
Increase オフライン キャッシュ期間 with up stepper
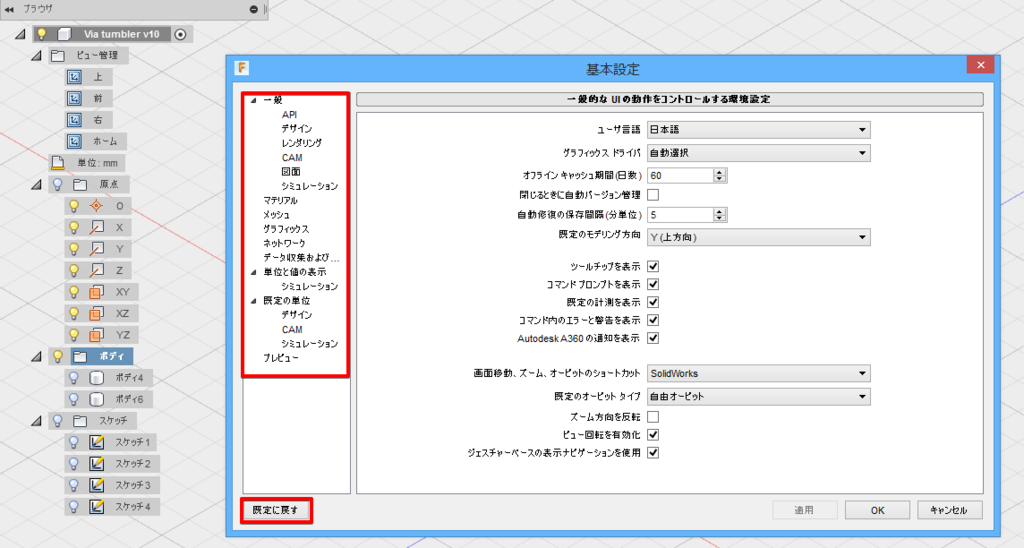coord(720,172)
